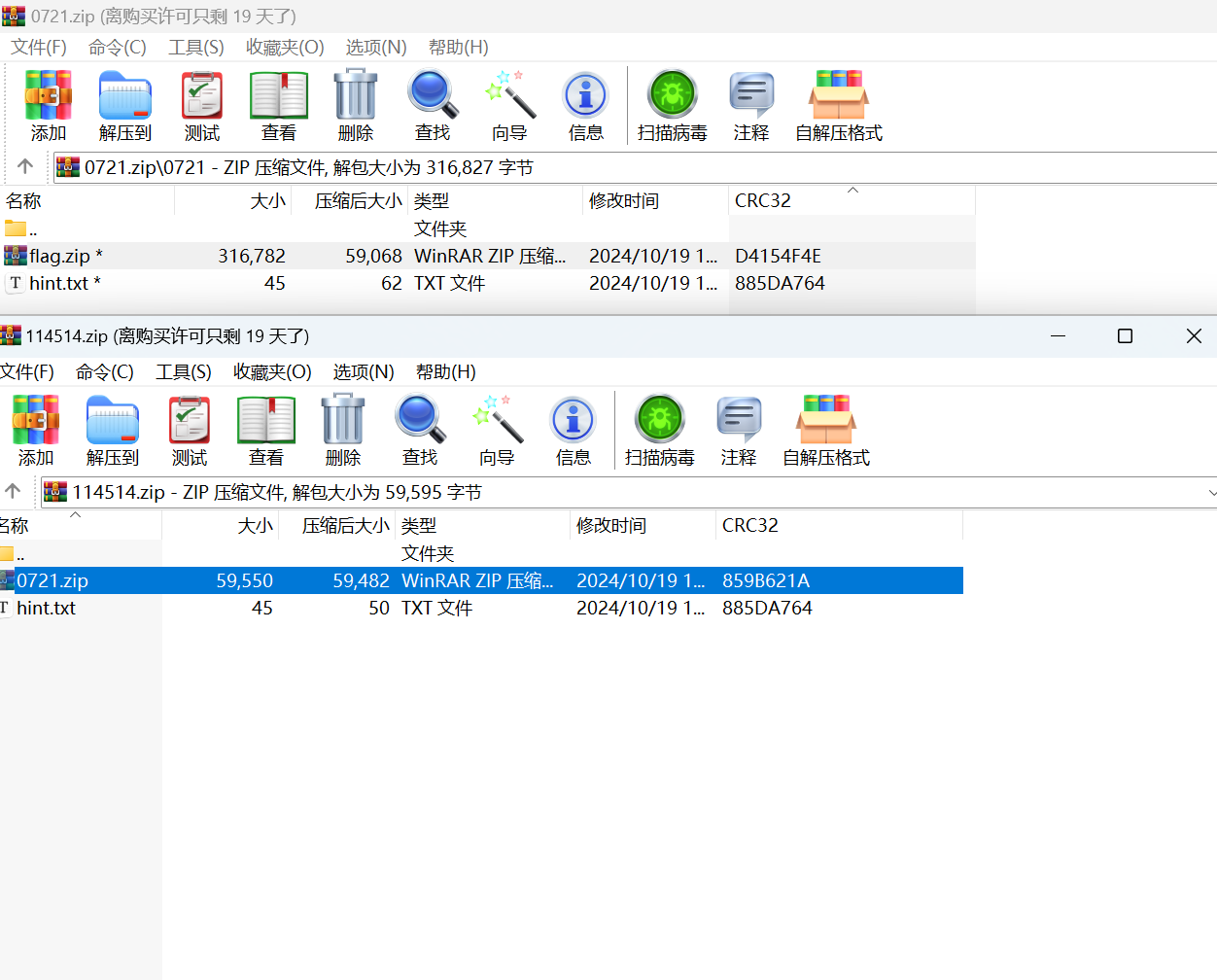This screenshot has width=1217, height=980.
Task: Go up one level in 114514.zip window
Action: click(13, 491)
